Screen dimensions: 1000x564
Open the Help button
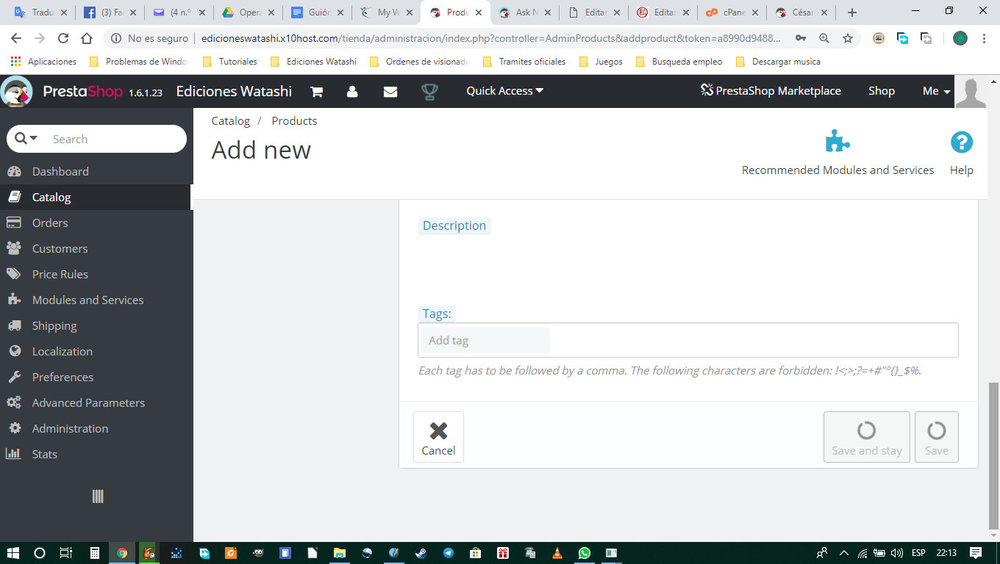961,153
